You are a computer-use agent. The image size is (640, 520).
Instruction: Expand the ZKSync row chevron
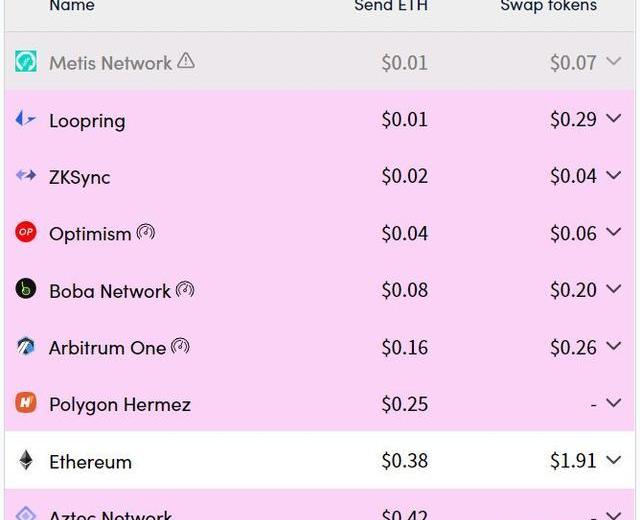coord(614,176)
